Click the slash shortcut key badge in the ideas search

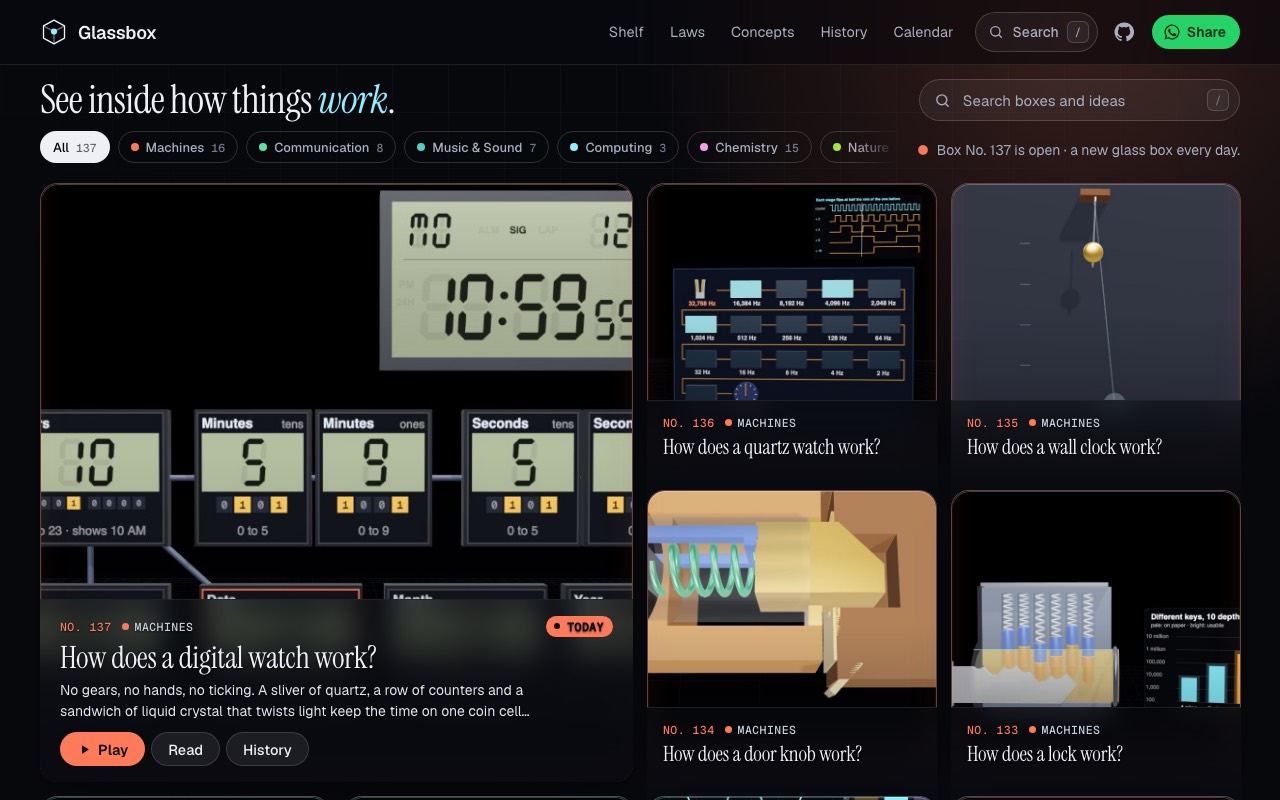point(1217,100)
